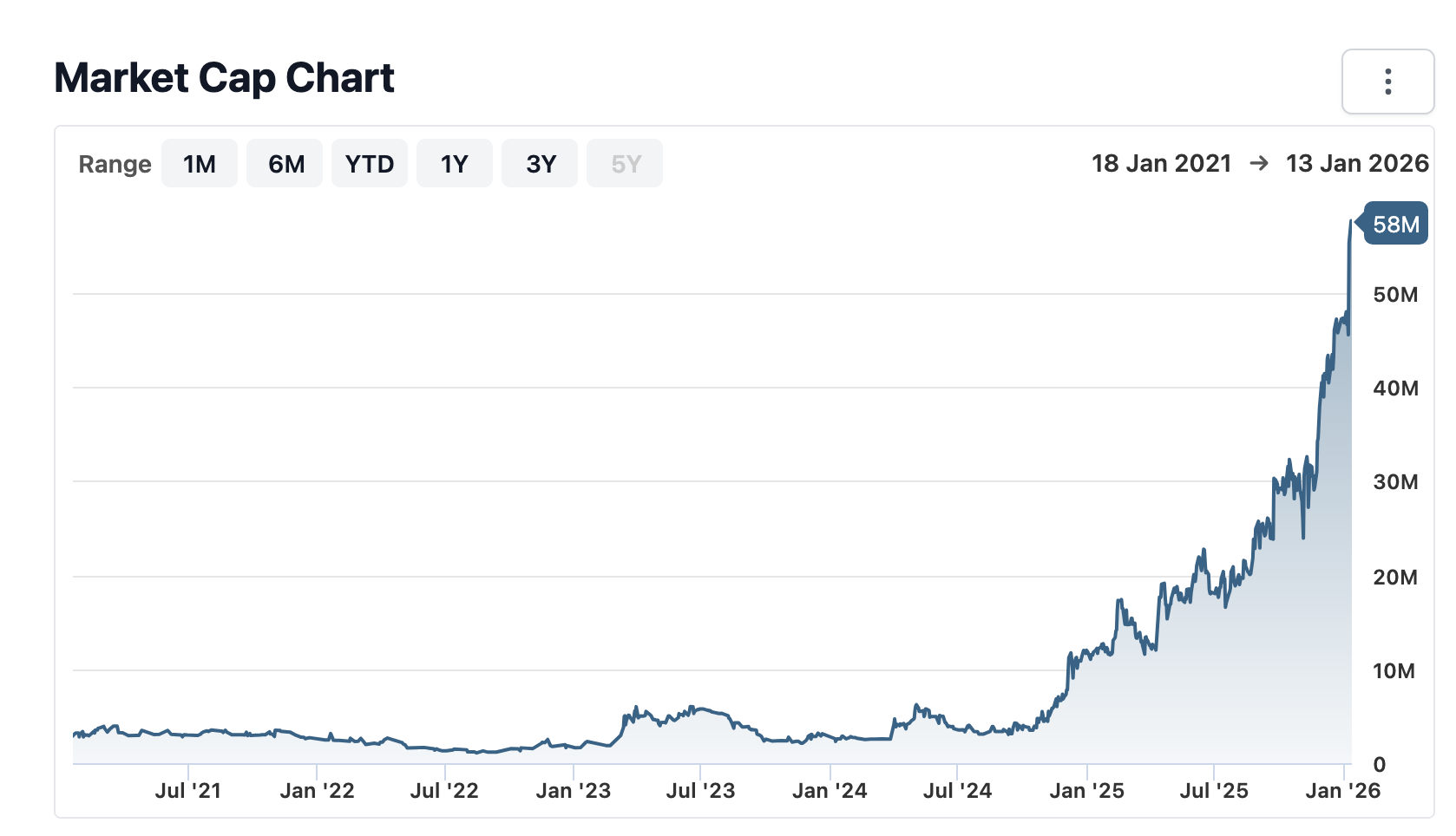Open the three-dot chart options menu
The width and height of the screenshot is (1456, 836).
pyautogui.click(x=1387, y=82)
